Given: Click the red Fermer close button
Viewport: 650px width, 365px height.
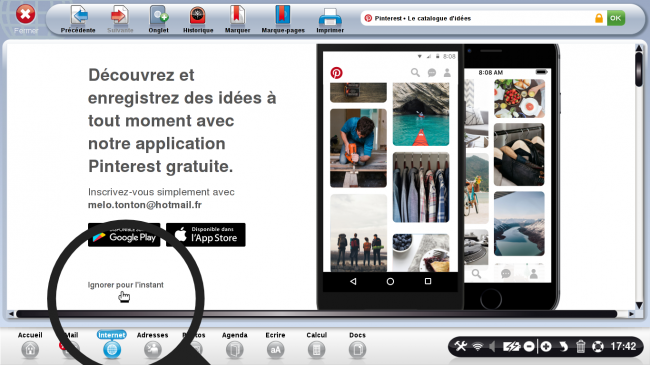Looking at the screenshot, I should [x=25, y=15].
